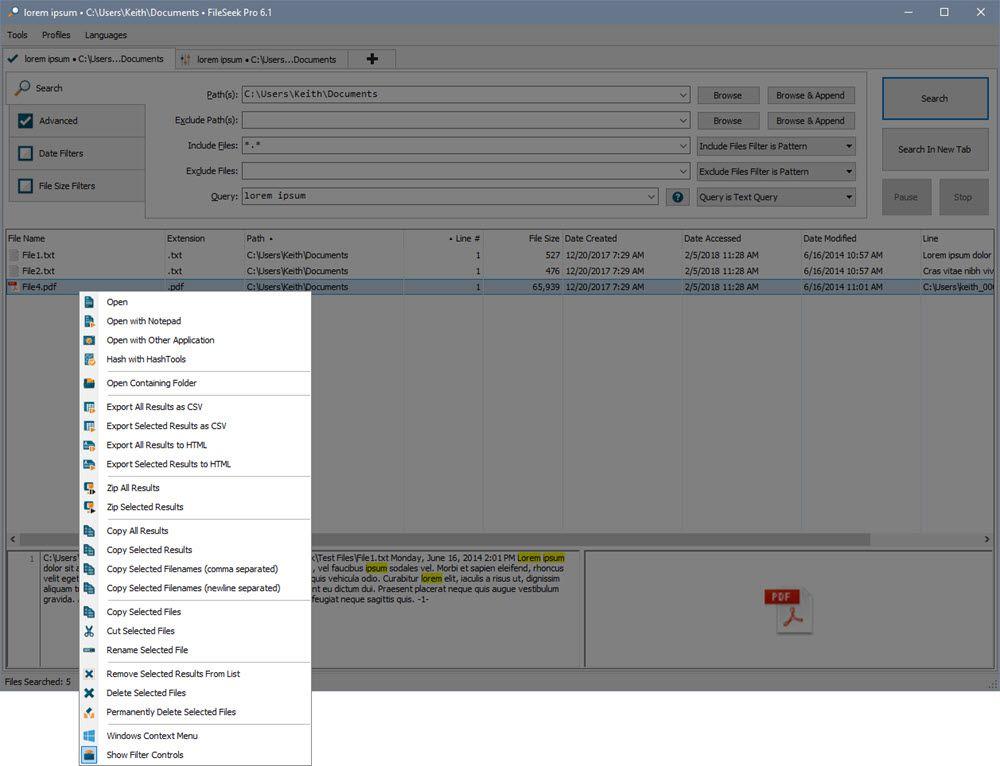
Task: Click the Show Filter Controls icon
Action: pos(89,755)
